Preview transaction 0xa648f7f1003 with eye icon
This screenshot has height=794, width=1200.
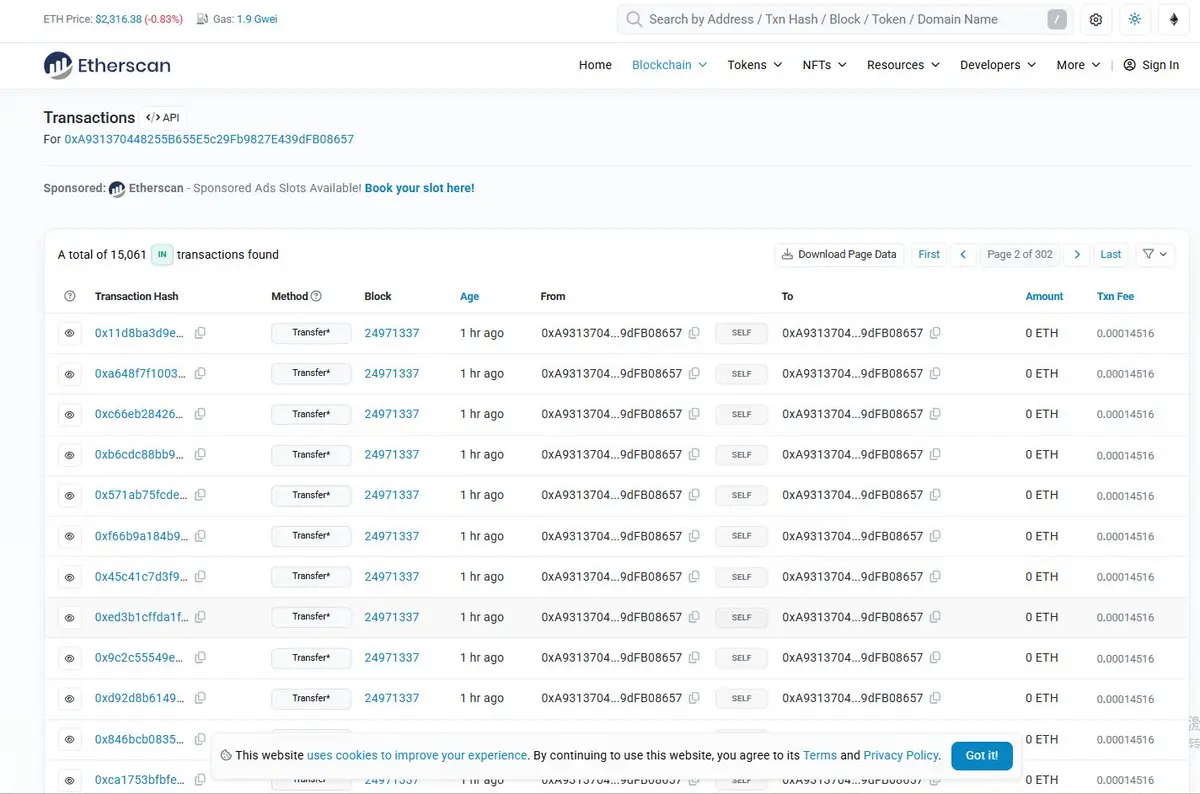coord(70,374)
